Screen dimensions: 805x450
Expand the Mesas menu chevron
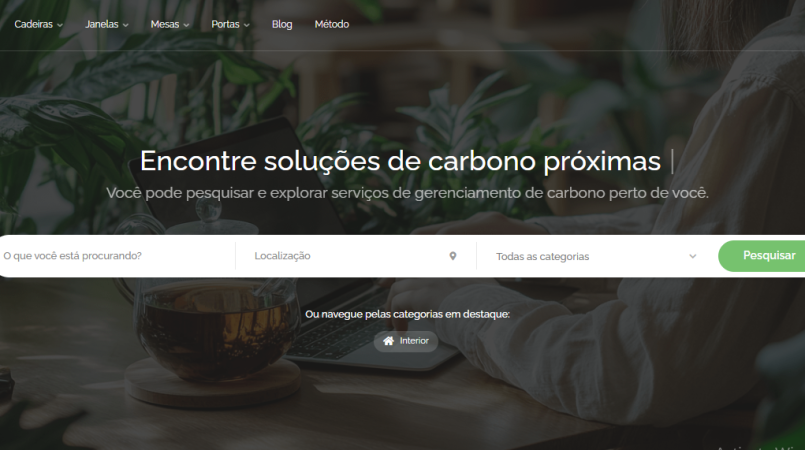coord(186,25)
